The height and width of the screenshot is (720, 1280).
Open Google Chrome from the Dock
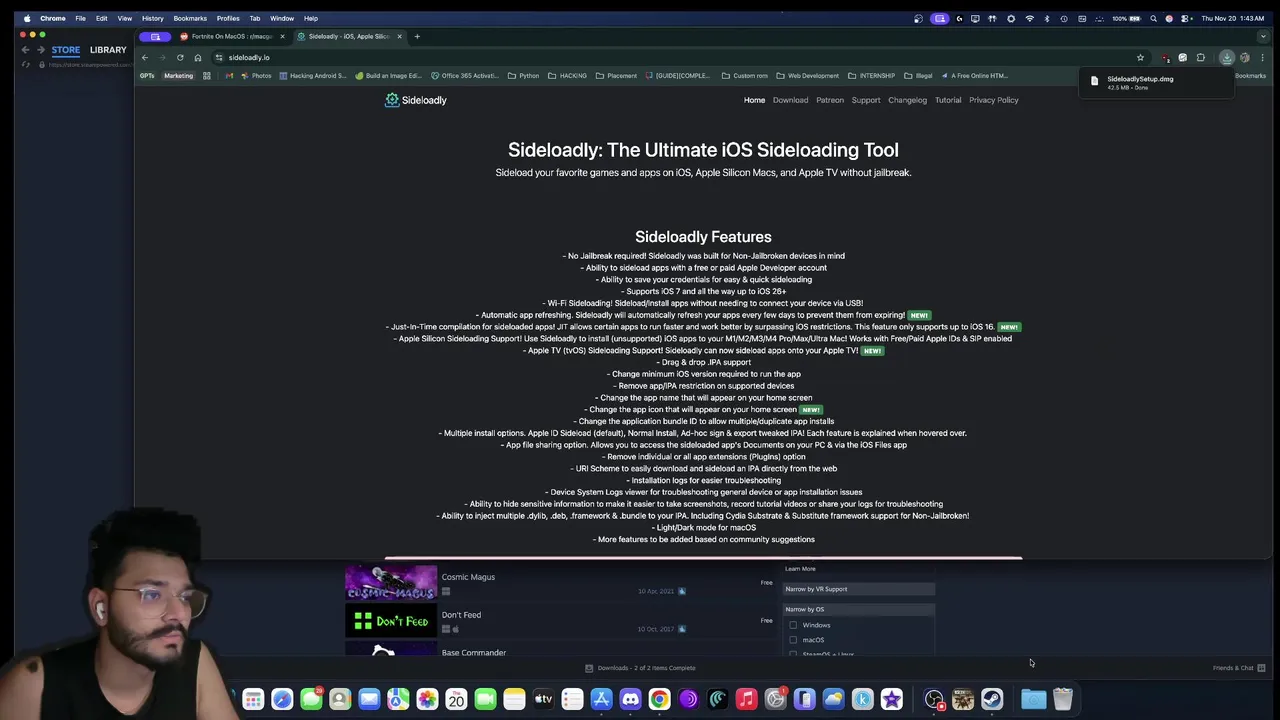pyautogui.click(x=659, y=700)
